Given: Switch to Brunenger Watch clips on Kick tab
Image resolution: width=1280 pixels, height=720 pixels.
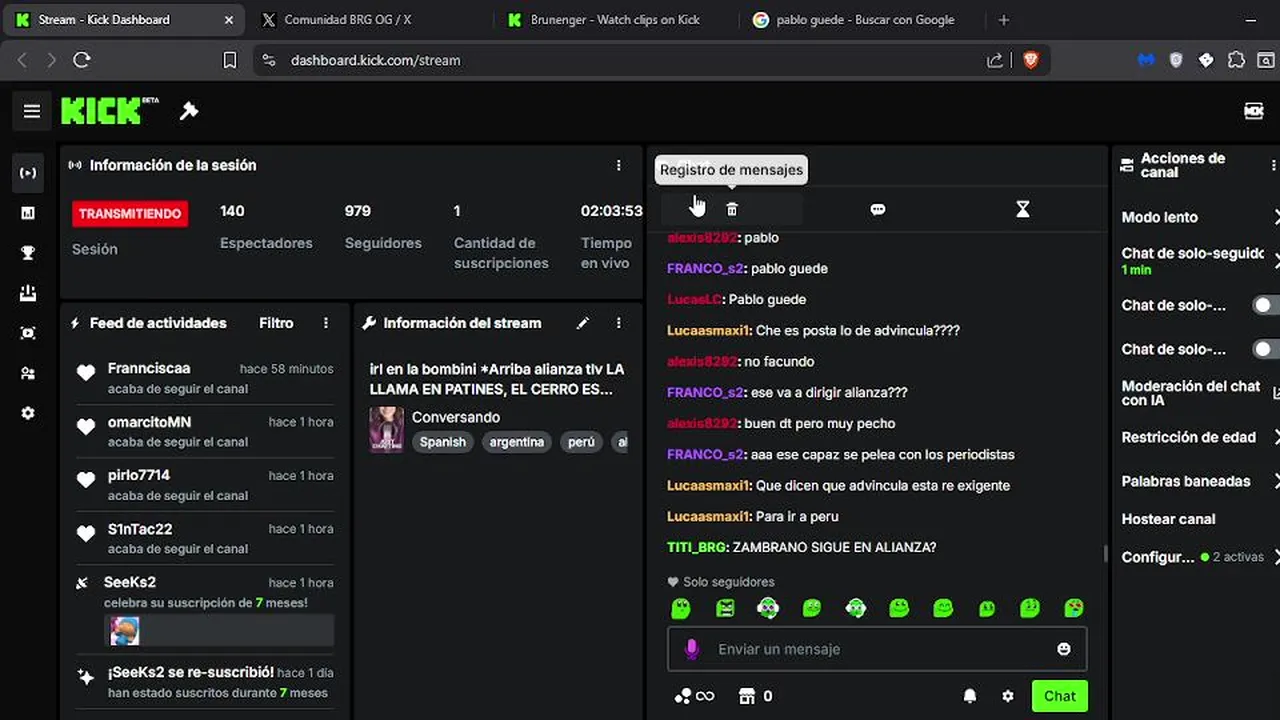Looking at the screenshot, I should click(614, 19).
